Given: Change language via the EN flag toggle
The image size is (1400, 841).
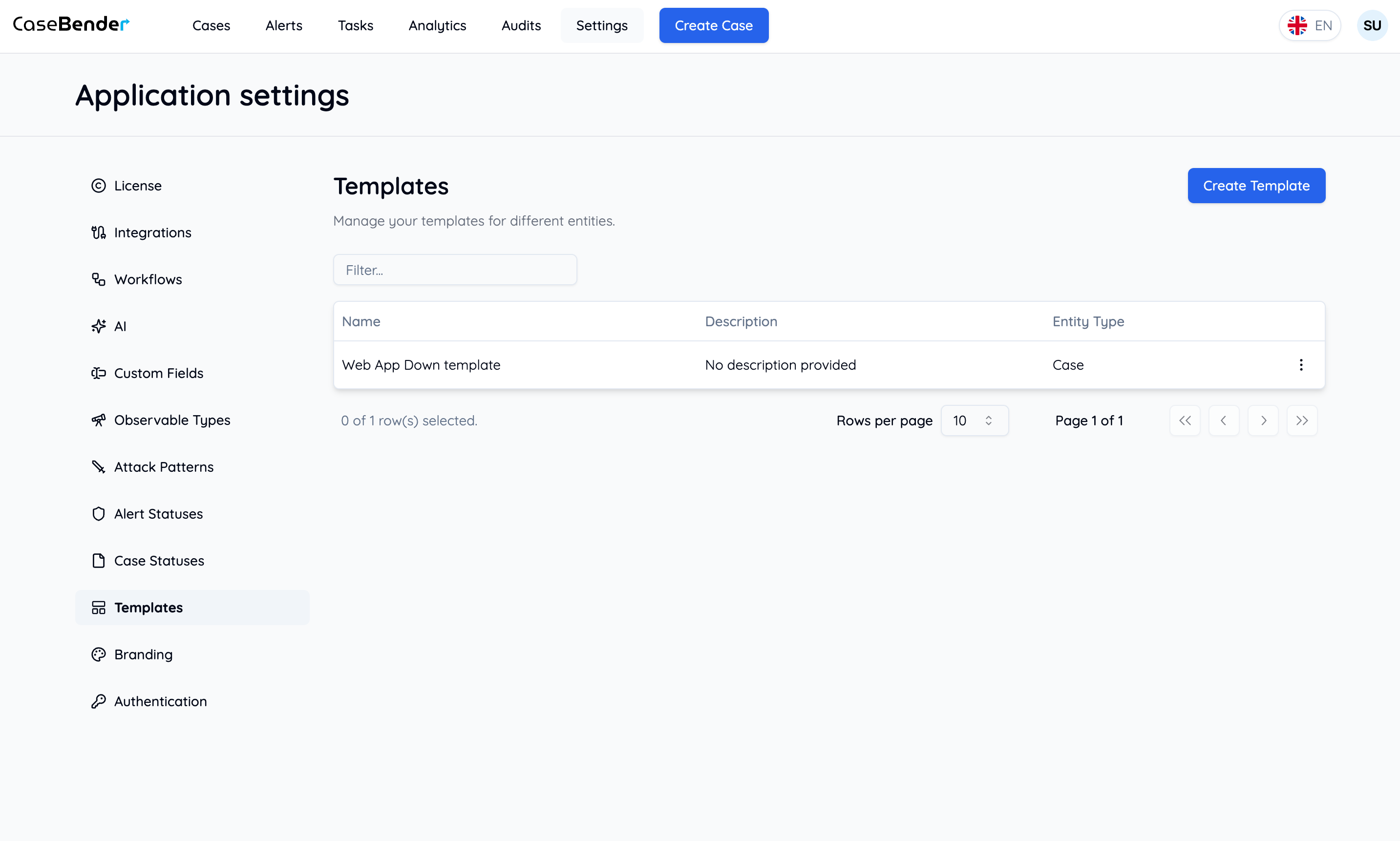Looking at the screenshot, I should pos(1309,25).
